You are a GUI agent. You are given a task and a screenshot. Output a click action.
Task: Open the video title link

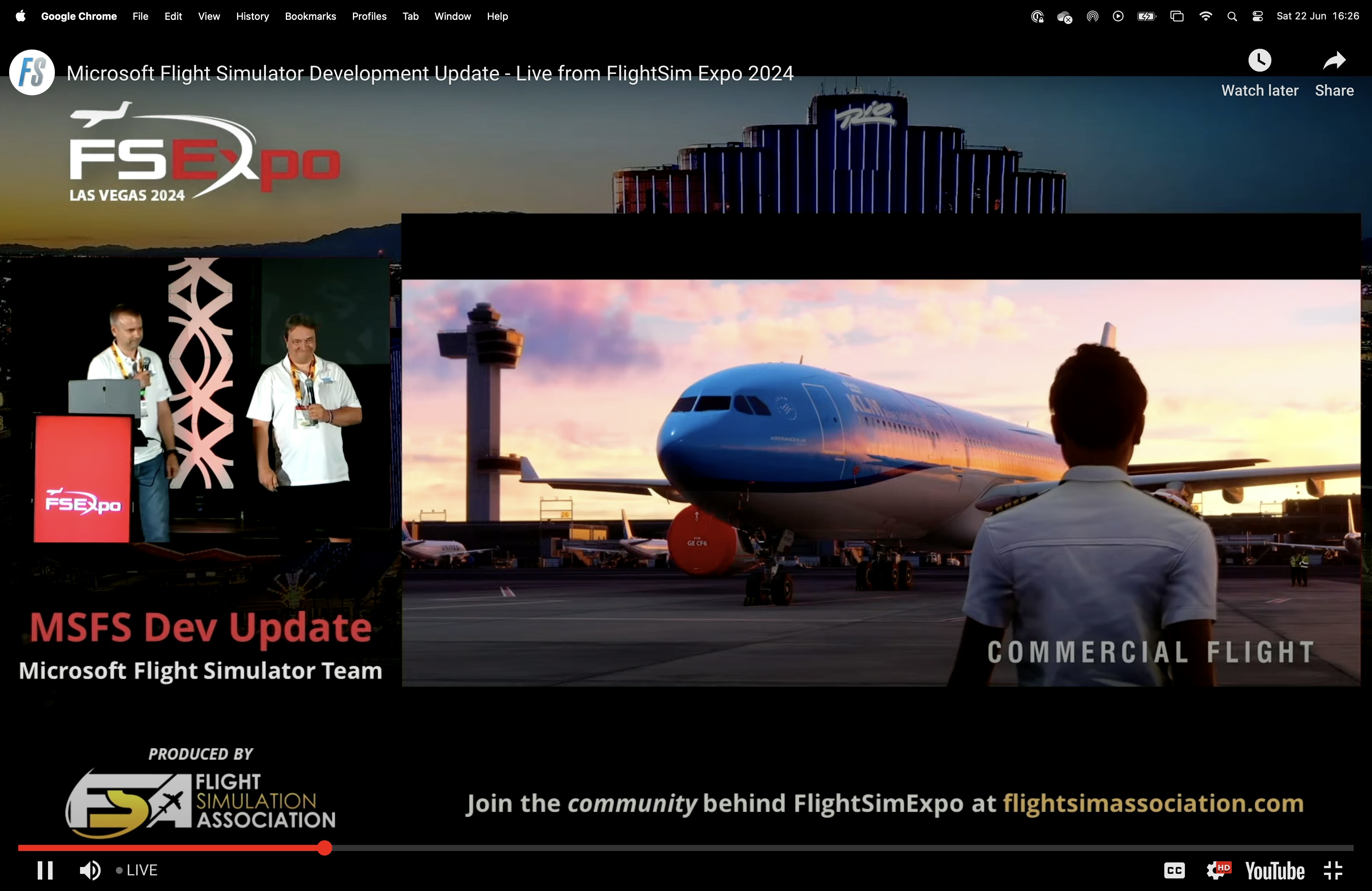[430, 73]
